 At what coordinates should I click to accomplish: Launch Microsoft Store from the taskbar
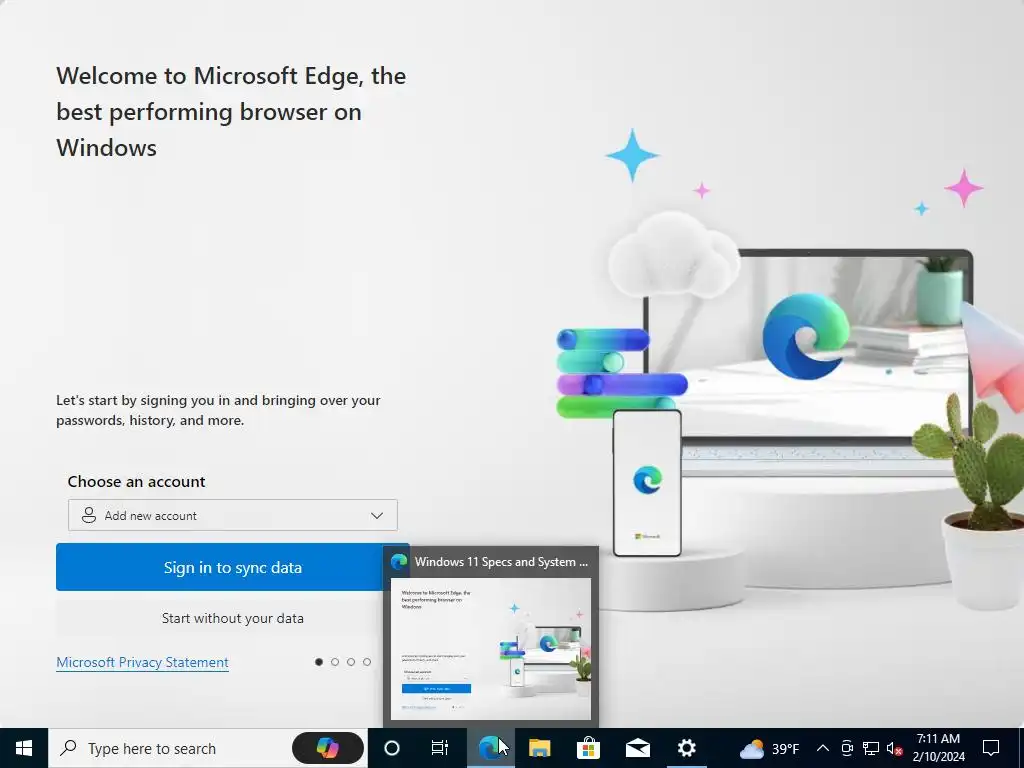pyautogui.click(x=588, y=748)
